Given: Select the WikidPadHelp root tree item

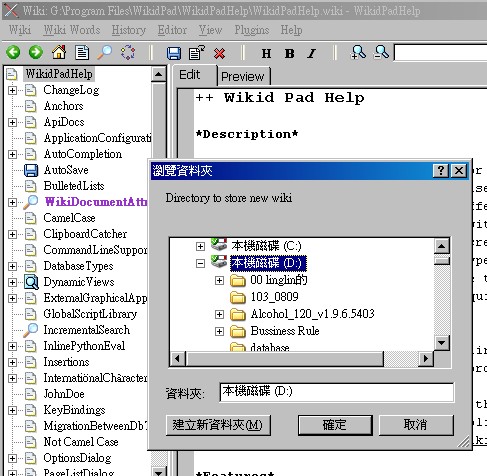Looking at the screenshot, I should [59, 74].
